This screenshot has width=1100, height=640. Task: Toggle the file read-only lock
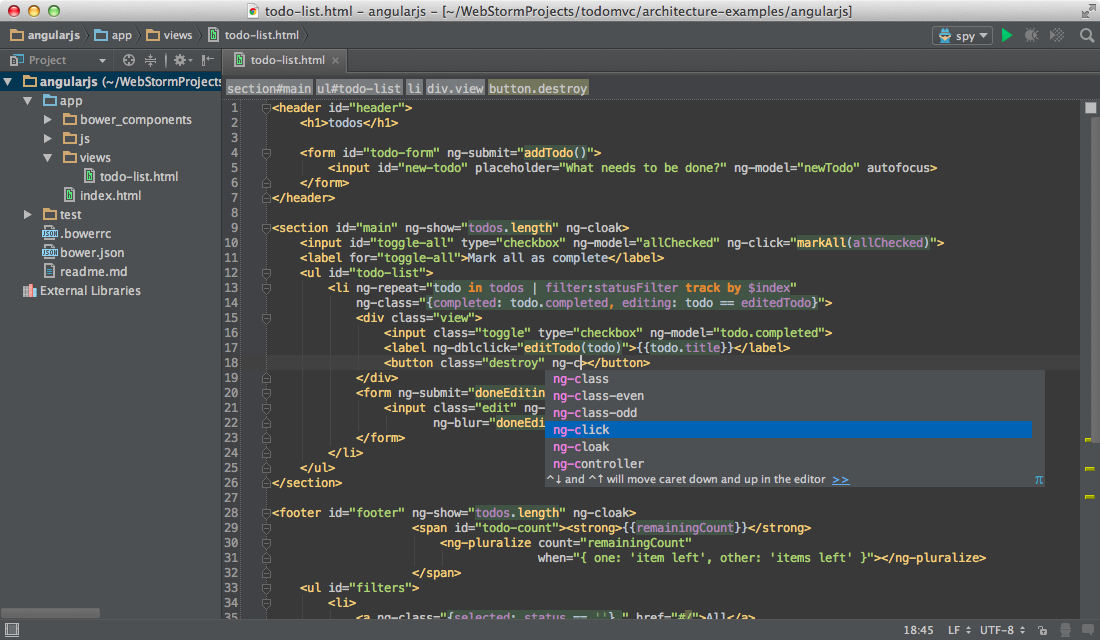1043,630
